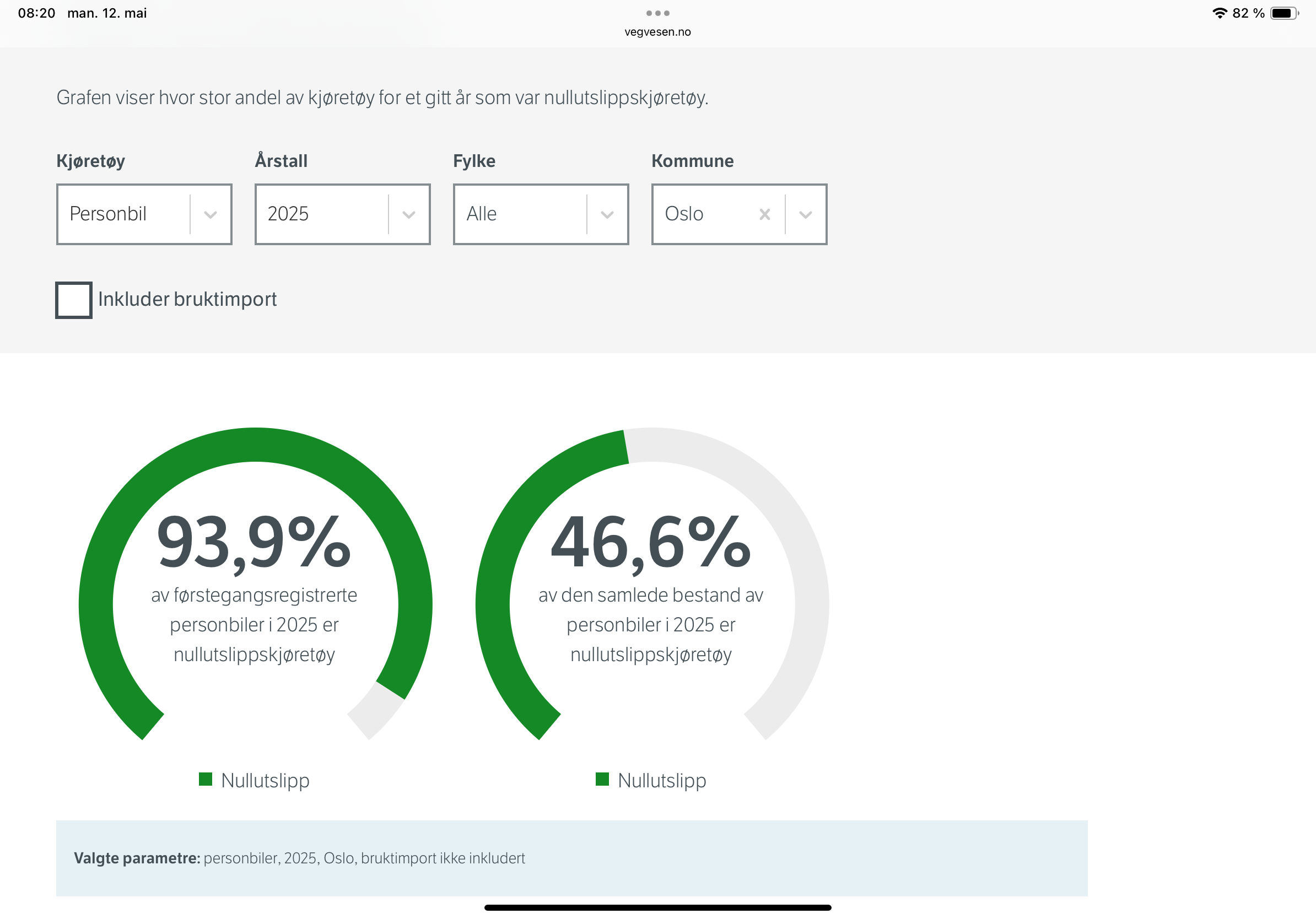Viewport: 1316px width, 919px height.
Task: Tap the Wi-Fi status icon
Action: 1220,13
